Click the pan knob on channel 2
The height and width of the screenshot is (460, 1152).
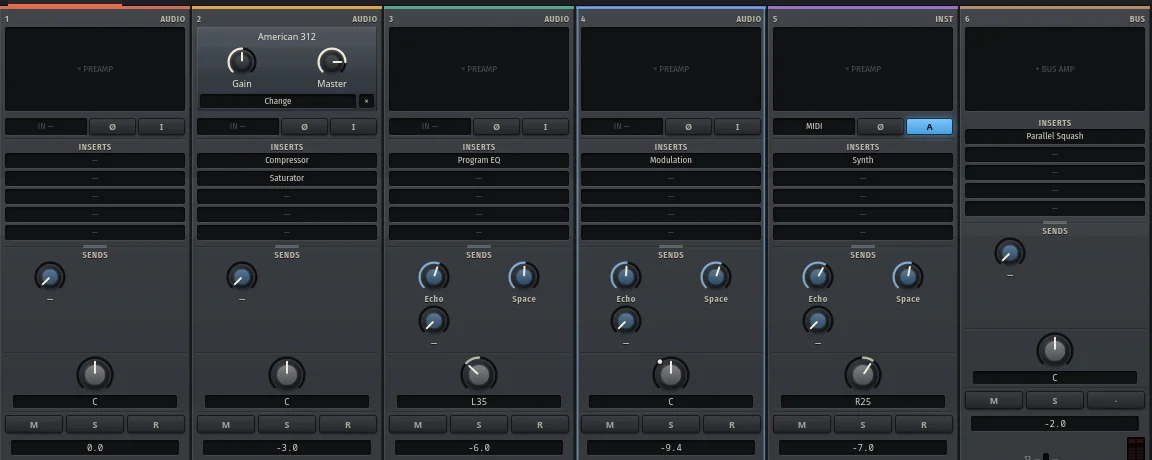(287, 375)
